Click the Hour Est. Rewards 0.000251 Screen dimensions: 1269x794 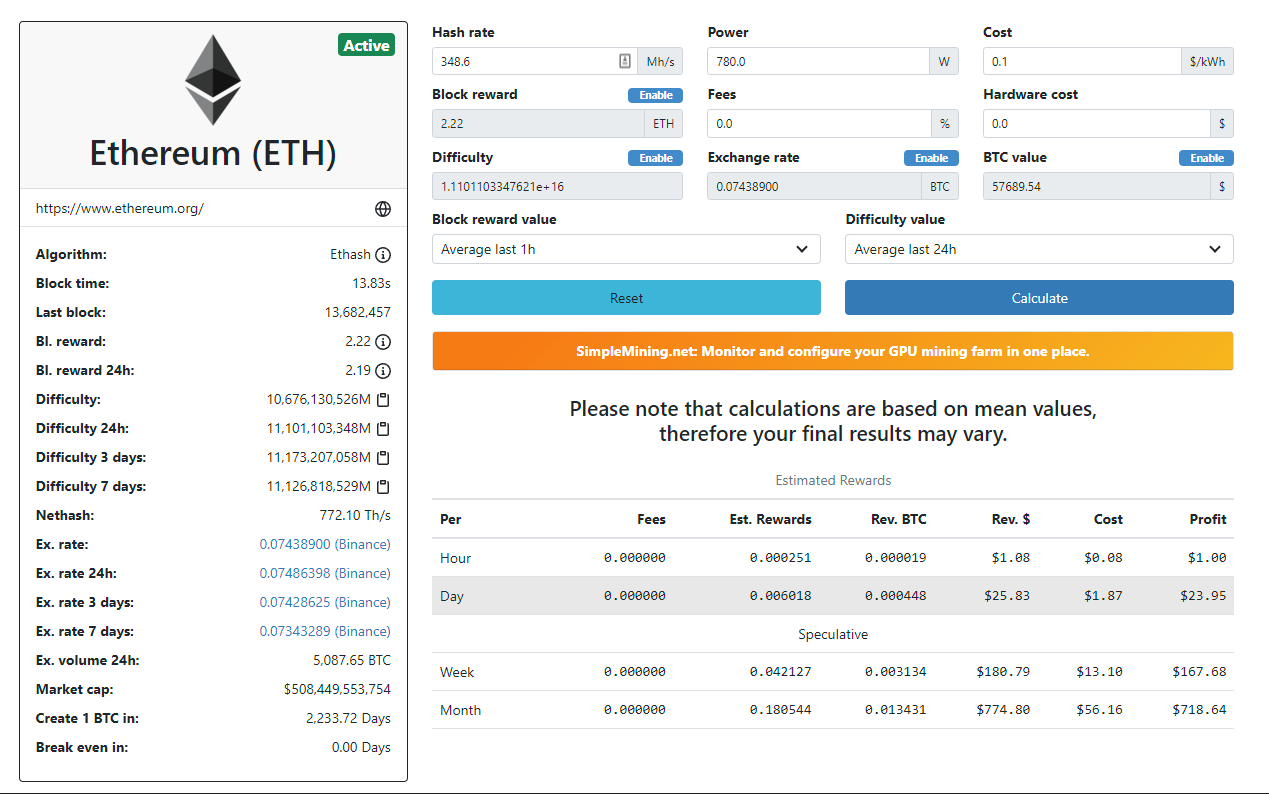(780, 558)
